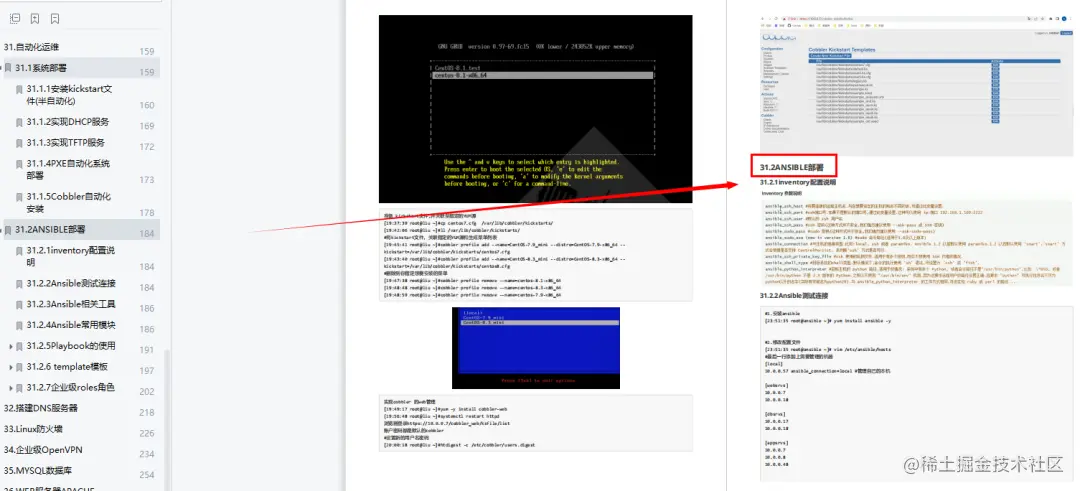Click the GNU GRUB boot screen image
1080x491 pixels.
535,109
